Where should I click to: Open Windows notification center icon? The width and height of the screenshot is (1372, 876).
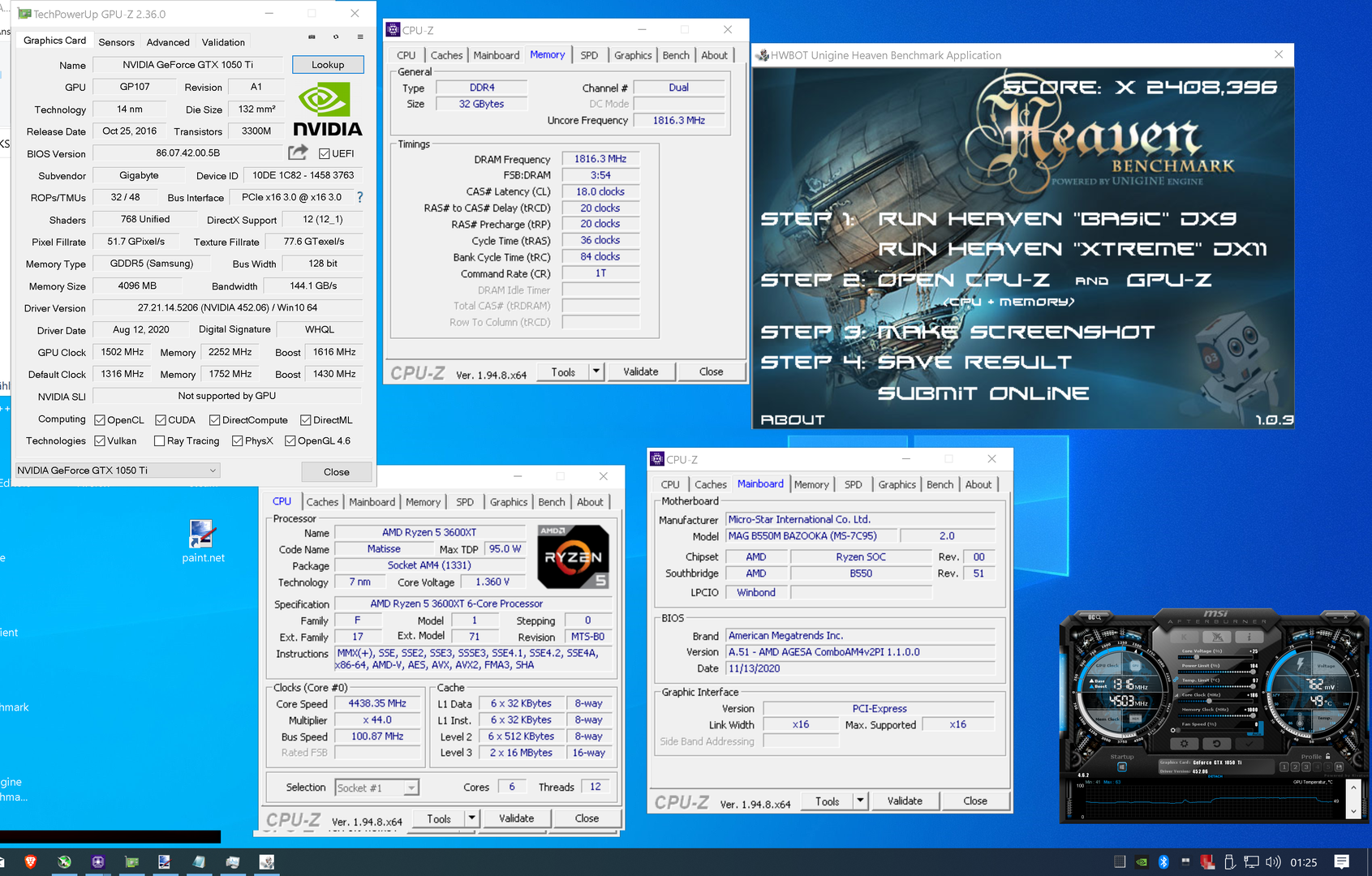1341,862
